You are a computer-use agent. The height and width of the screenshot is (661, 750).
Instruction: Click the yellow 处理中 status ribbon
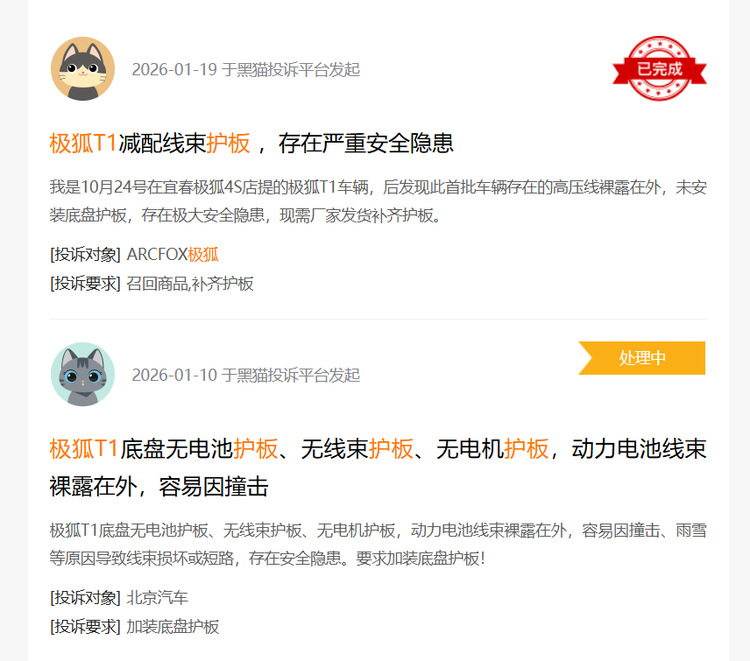(641, 358)
